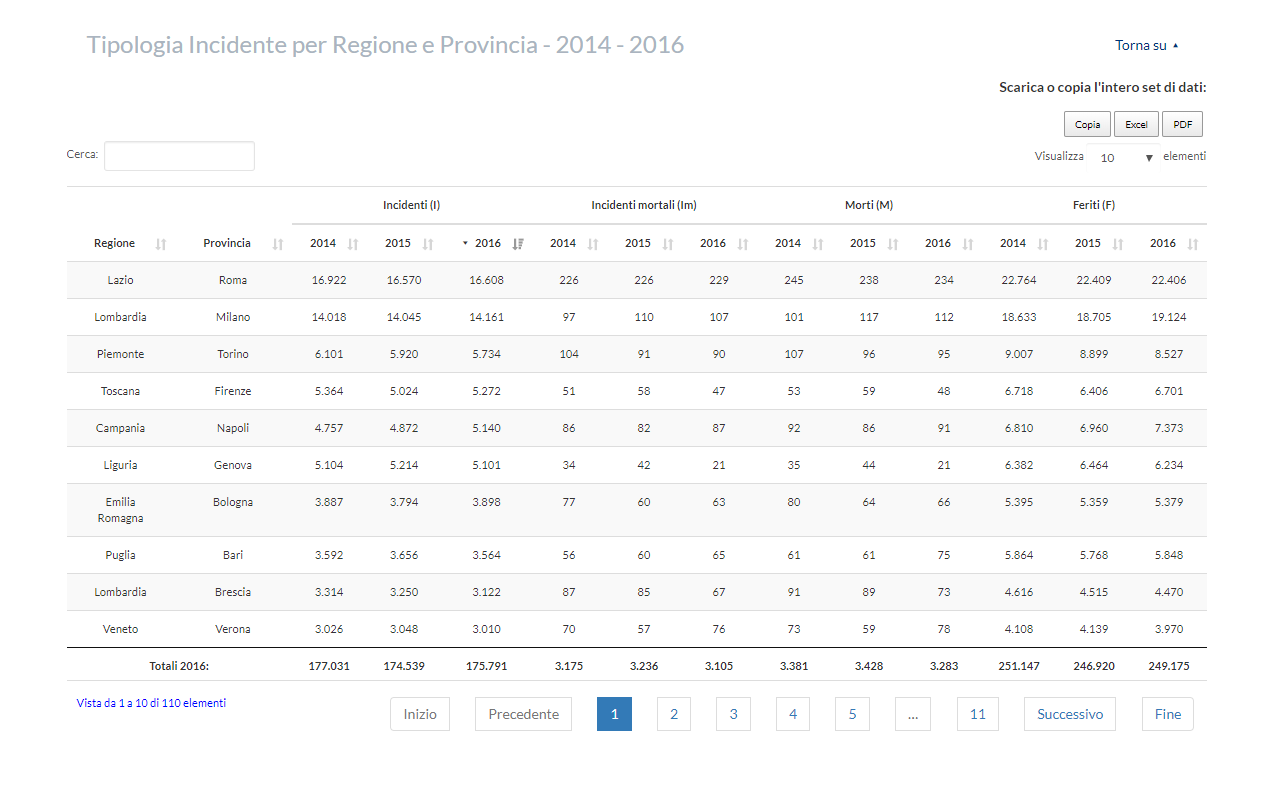
Task: Sort table by Provincia column arrows
Action: (x=278, y=244)
